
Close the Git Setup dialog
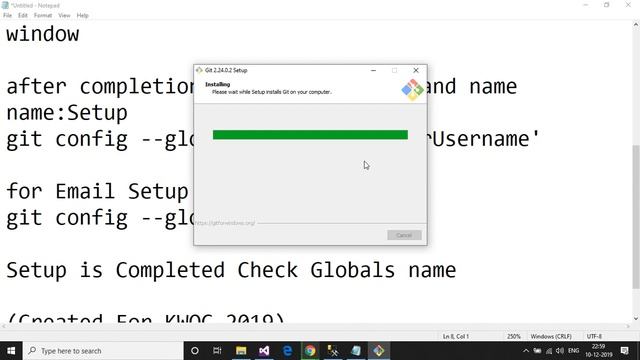point(416,70)
